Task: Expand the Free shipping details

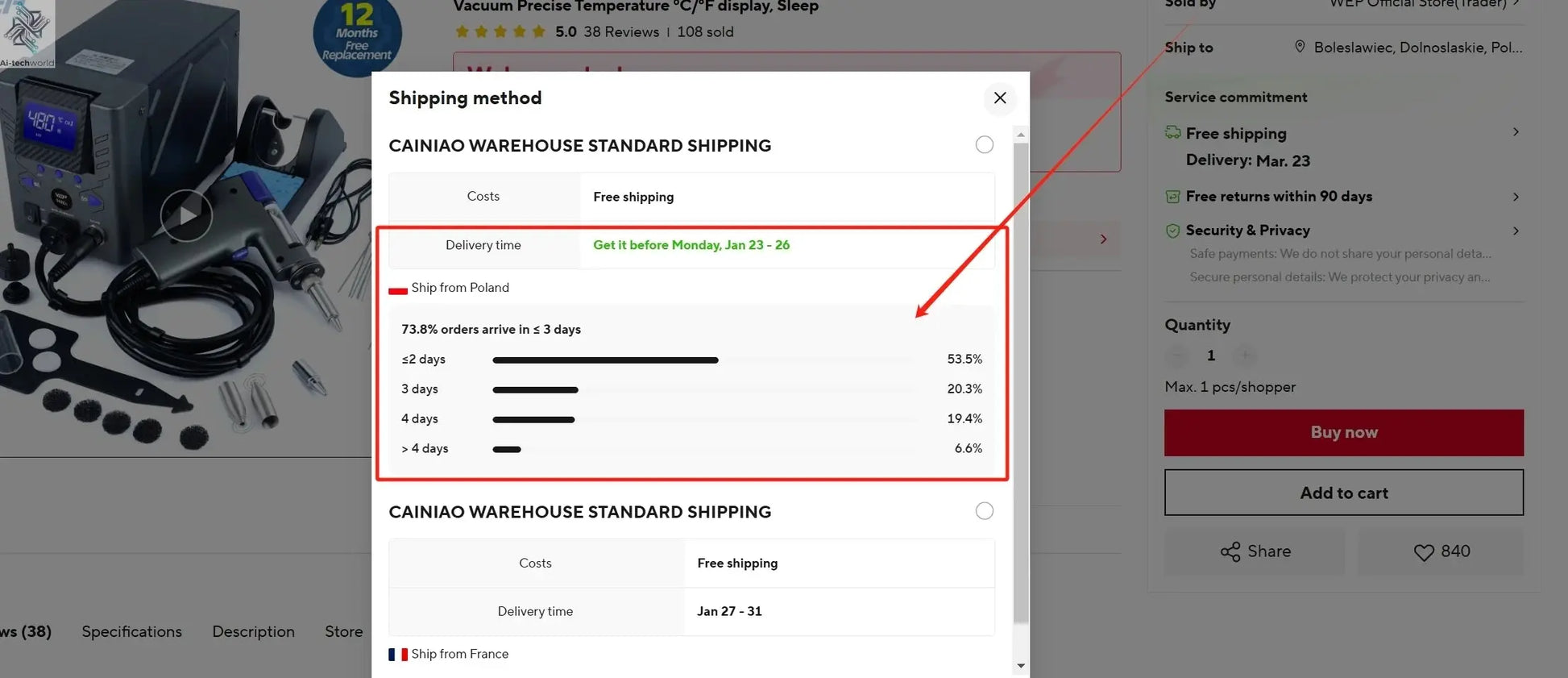Action: (x=1516, y=132)
